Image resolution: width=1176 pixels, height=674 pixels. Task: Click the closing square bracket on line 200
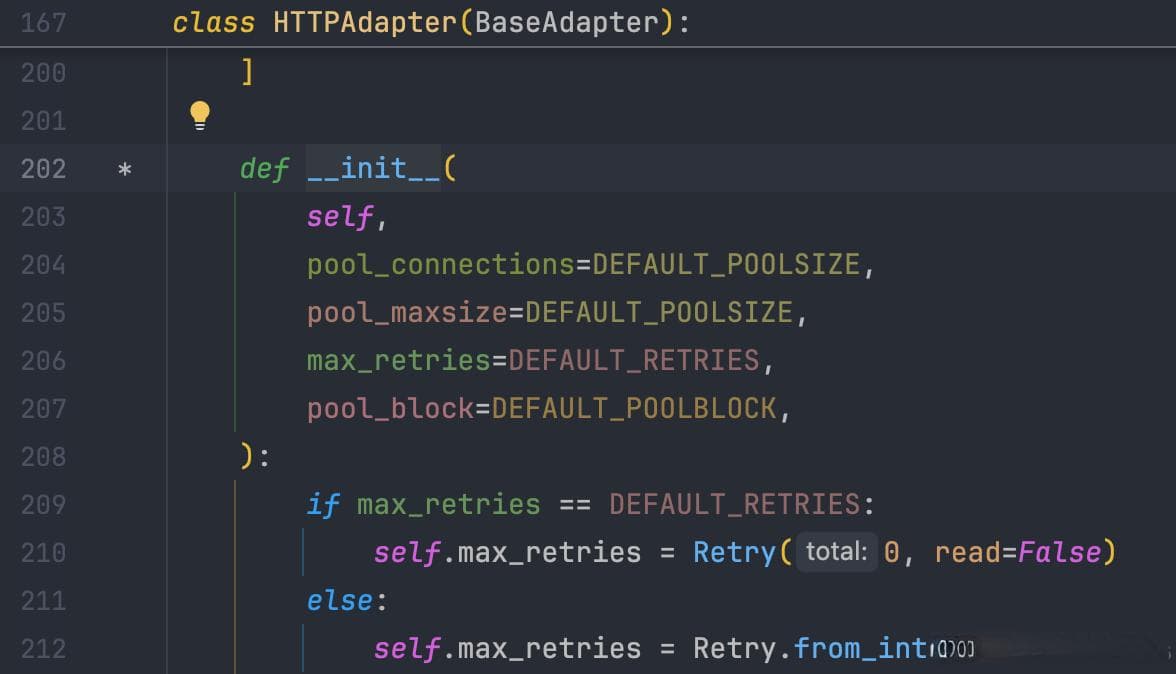pos(248,73)
